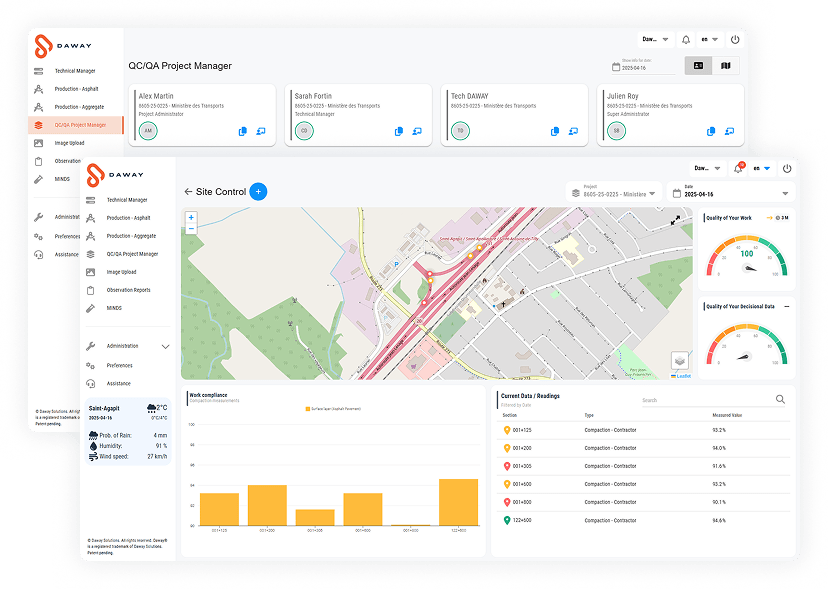Switch to card view in QC/QA Project Manager
Viewport: 828px width, 589px height.
click(698, 66)
